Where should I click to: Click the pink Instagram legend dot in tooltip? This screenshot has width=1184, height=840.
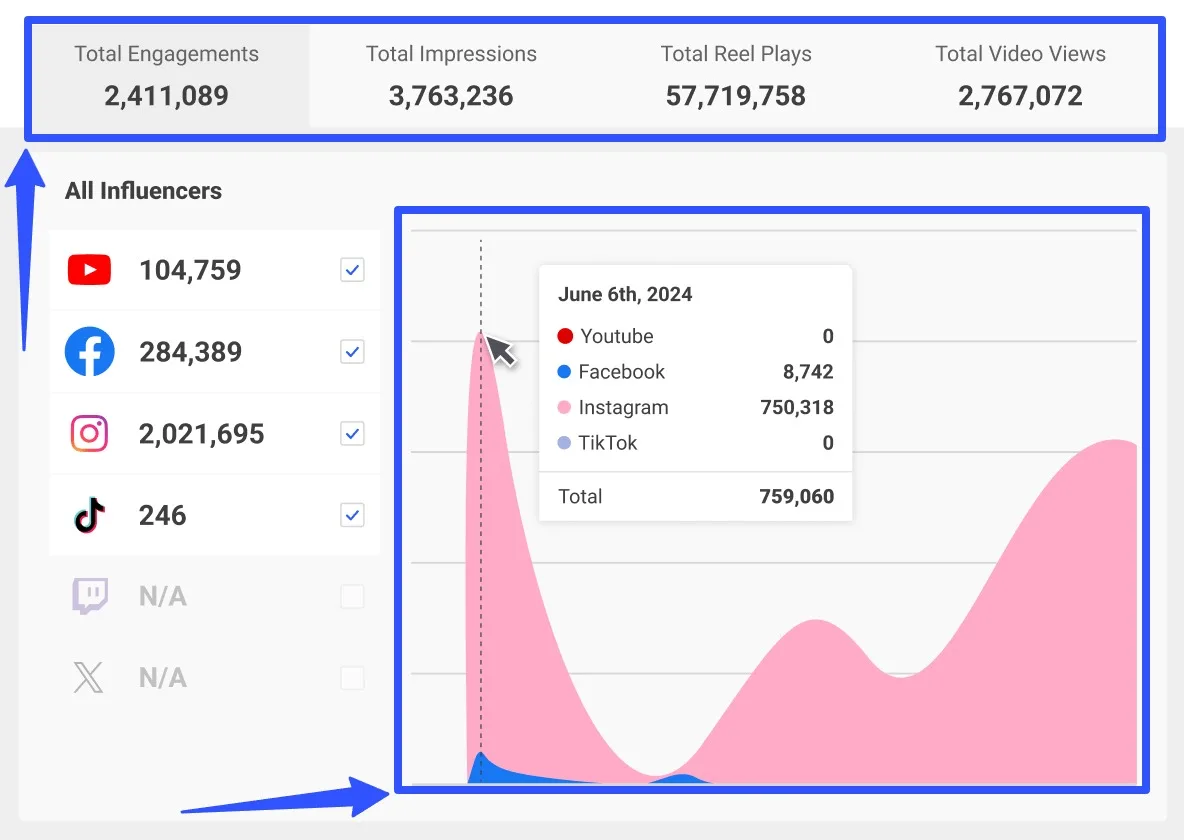click(565, 407)
